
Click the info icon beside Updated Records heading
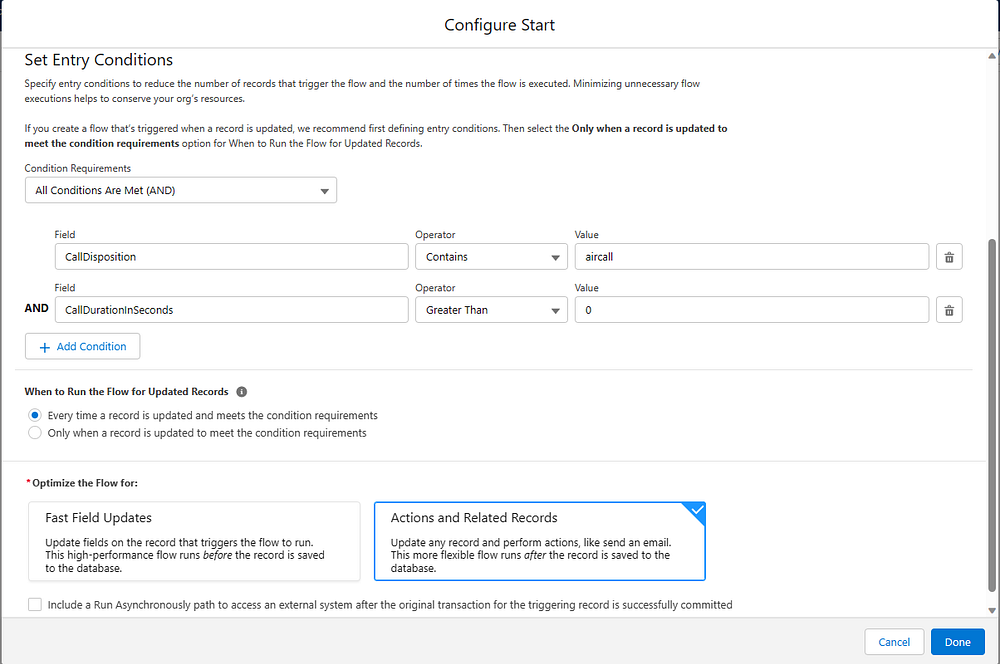pyautogui.click(x=242, y=392)
